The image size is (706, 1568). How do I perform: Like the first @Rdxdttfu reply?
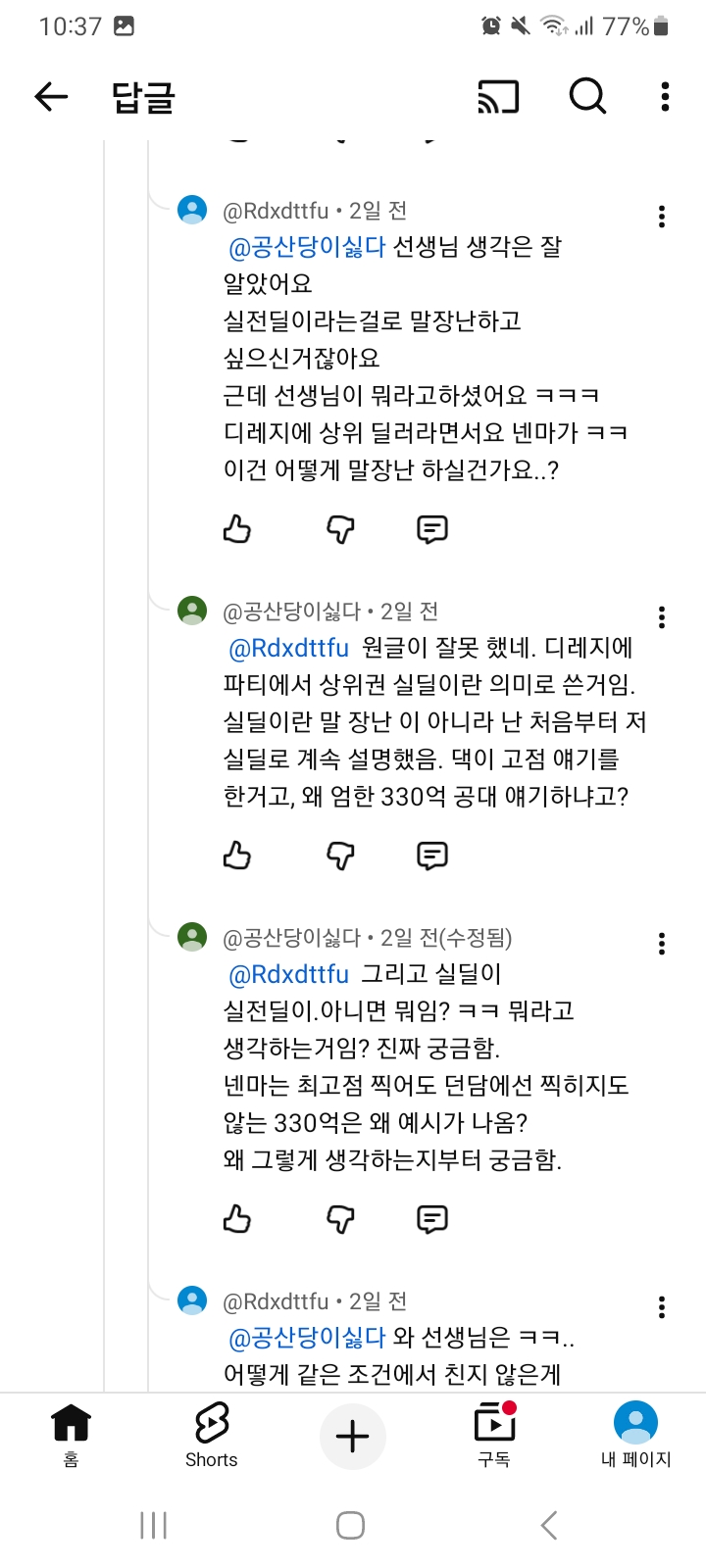[x=237, y=529]
